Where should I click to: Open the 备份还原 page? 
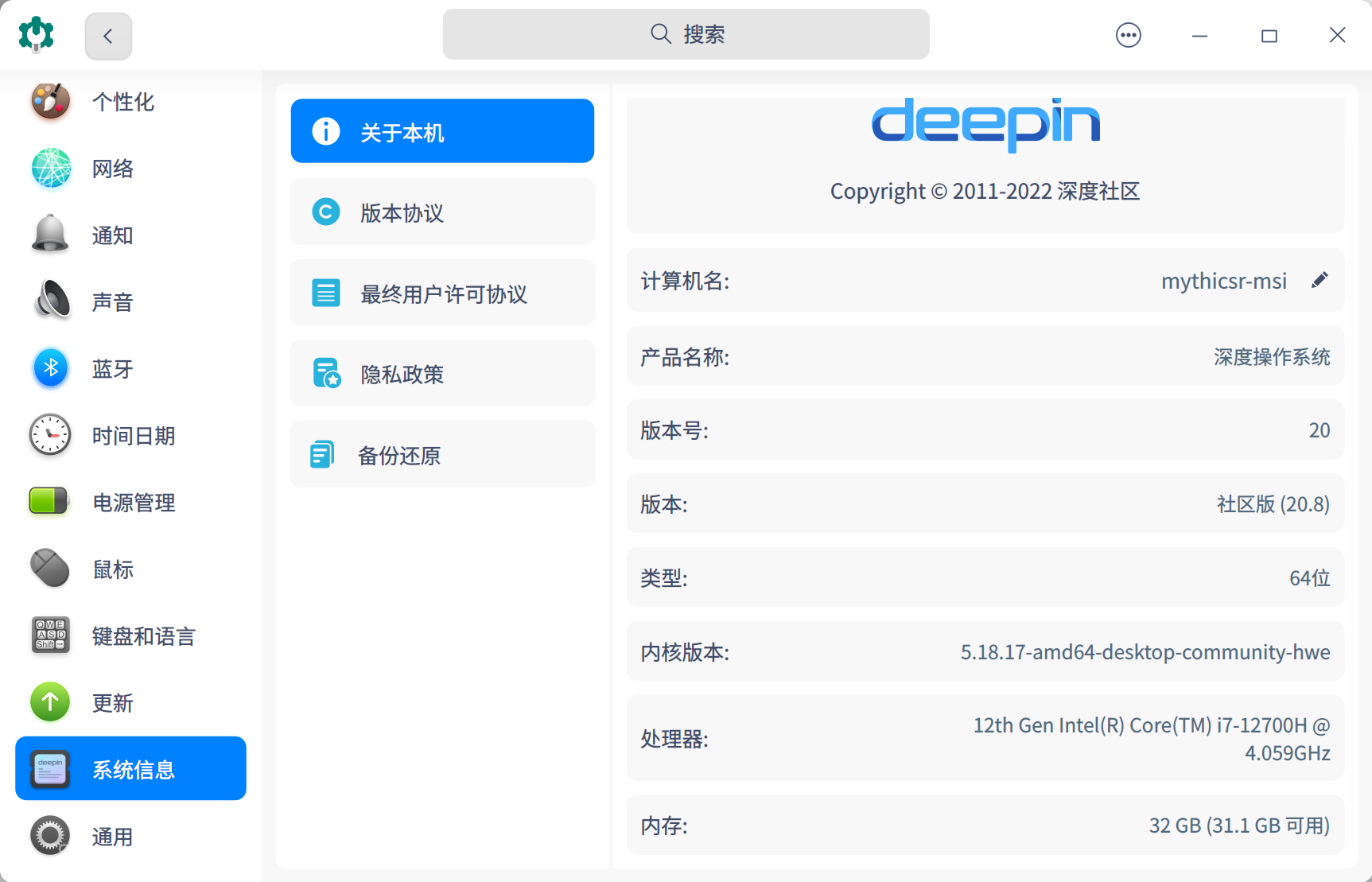tap(442, 454)
